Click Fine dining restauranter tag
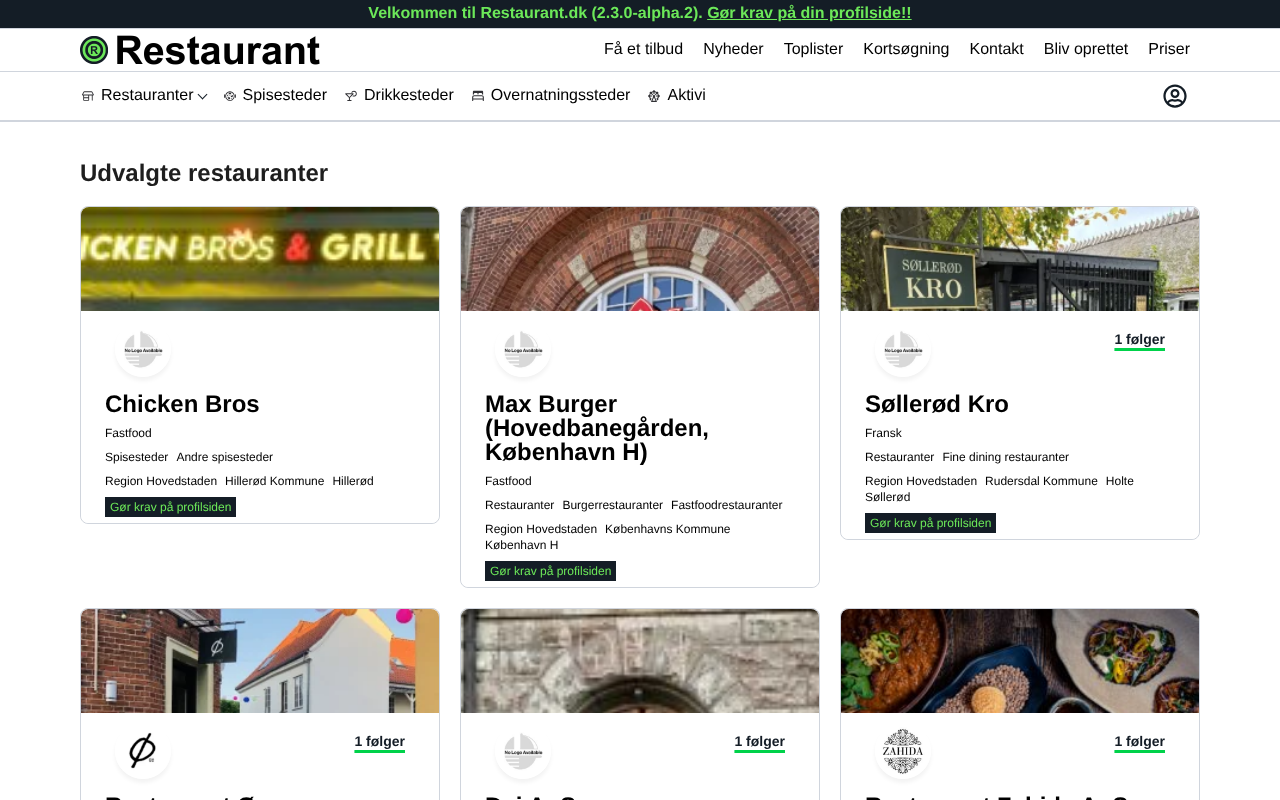The height and width of the screenshot is (800, 1280). [1006, 457]
